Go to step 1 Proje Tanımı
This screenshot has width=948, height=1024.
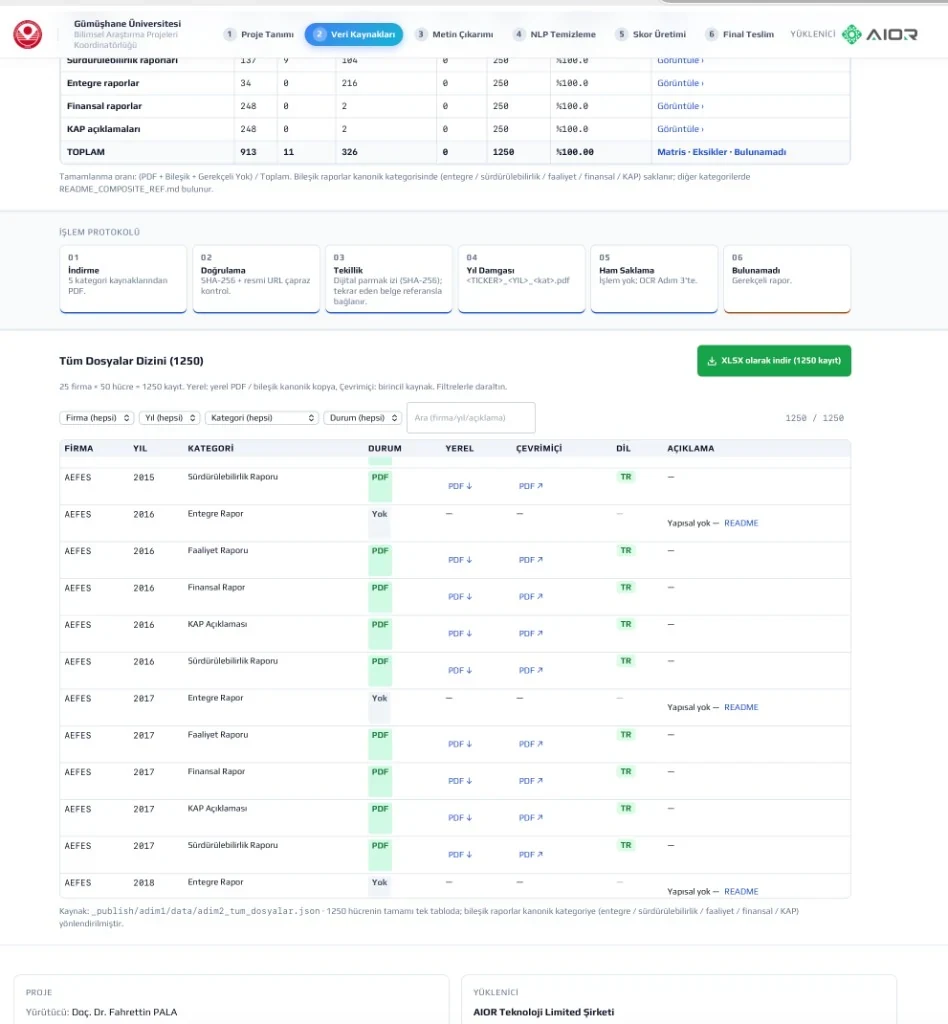coord(259,34)
